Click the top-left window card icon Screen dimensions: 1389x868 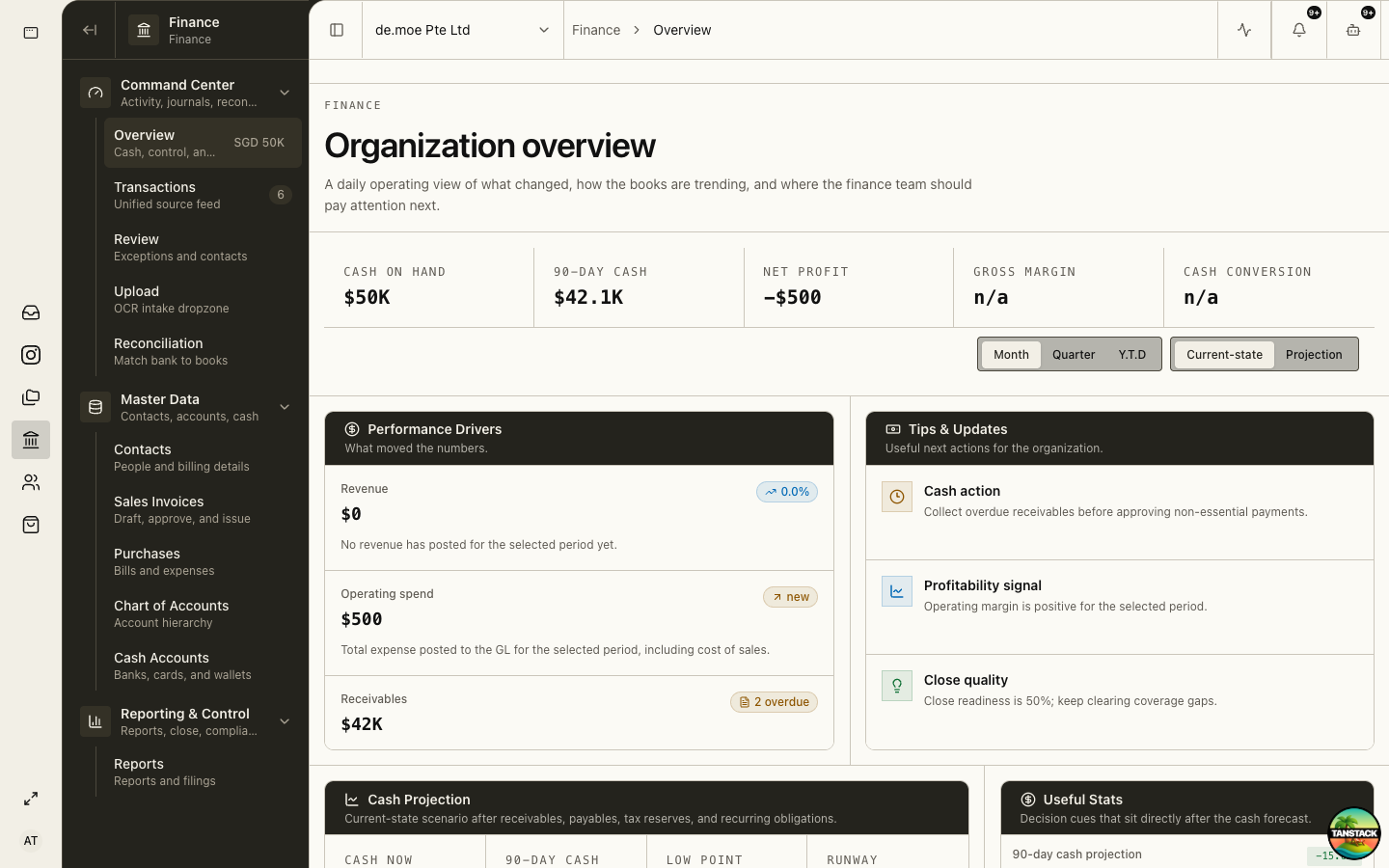31,33
